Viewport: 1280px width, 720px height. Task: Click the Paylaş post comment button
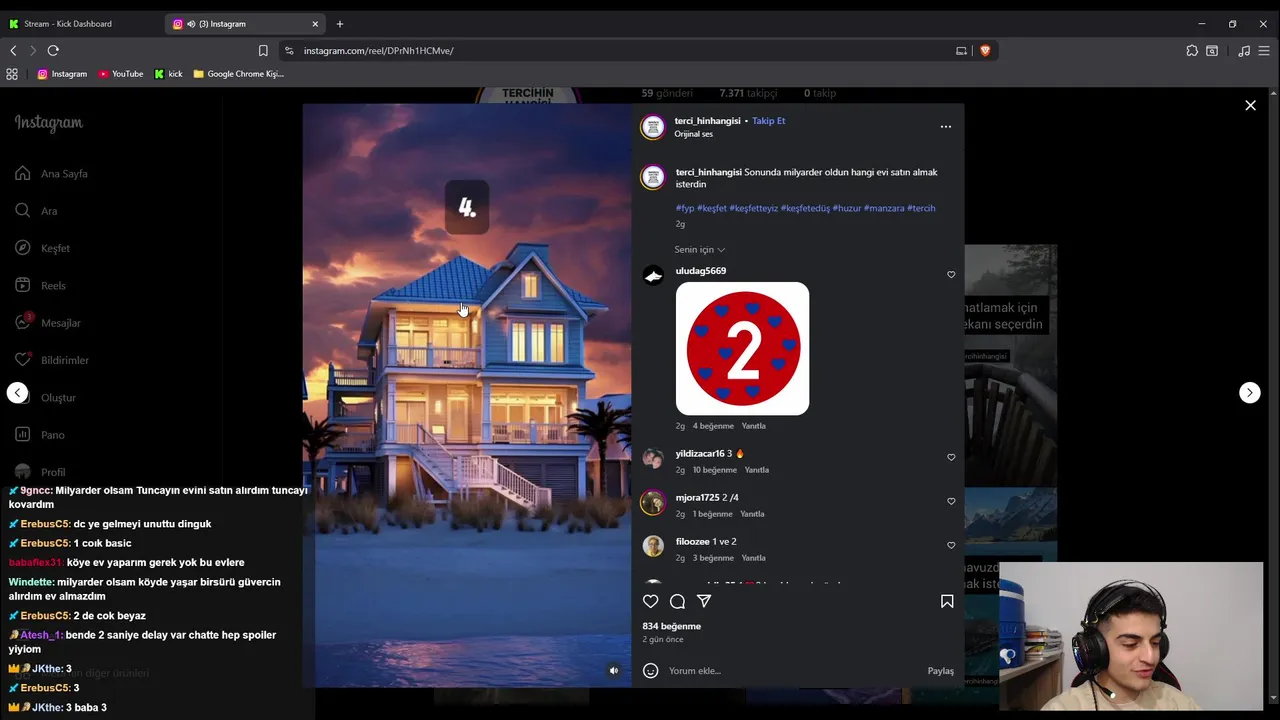(x=941, y=671)
